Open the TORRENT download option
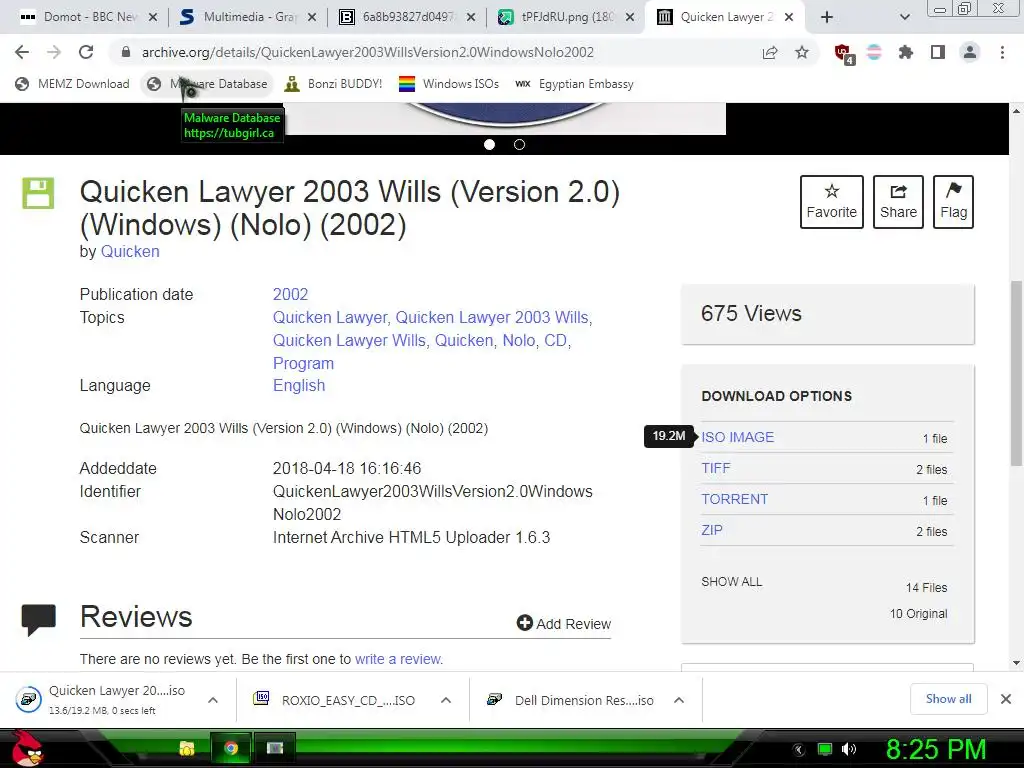1024x768 pixels. pyautogui.click(x=734, y=499)
